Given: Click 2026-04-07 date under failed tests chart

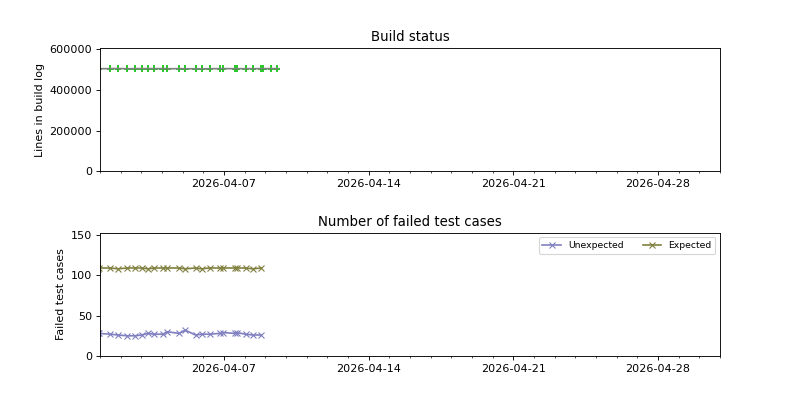Looking at the screenshot, I should click(x=224, y=369).
